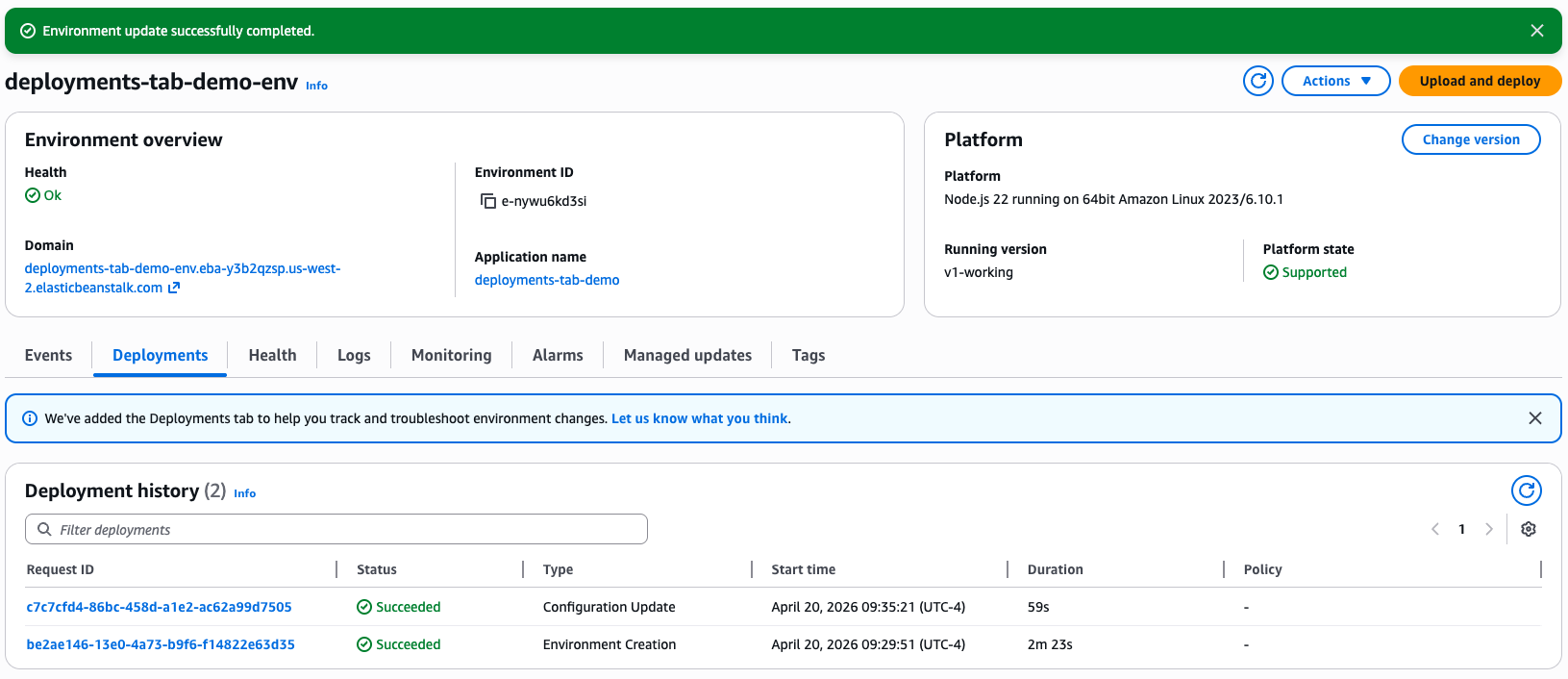Click page number 1 in pagination
Viewport: 1568px width, 679px height.
tap(1462, 529)
